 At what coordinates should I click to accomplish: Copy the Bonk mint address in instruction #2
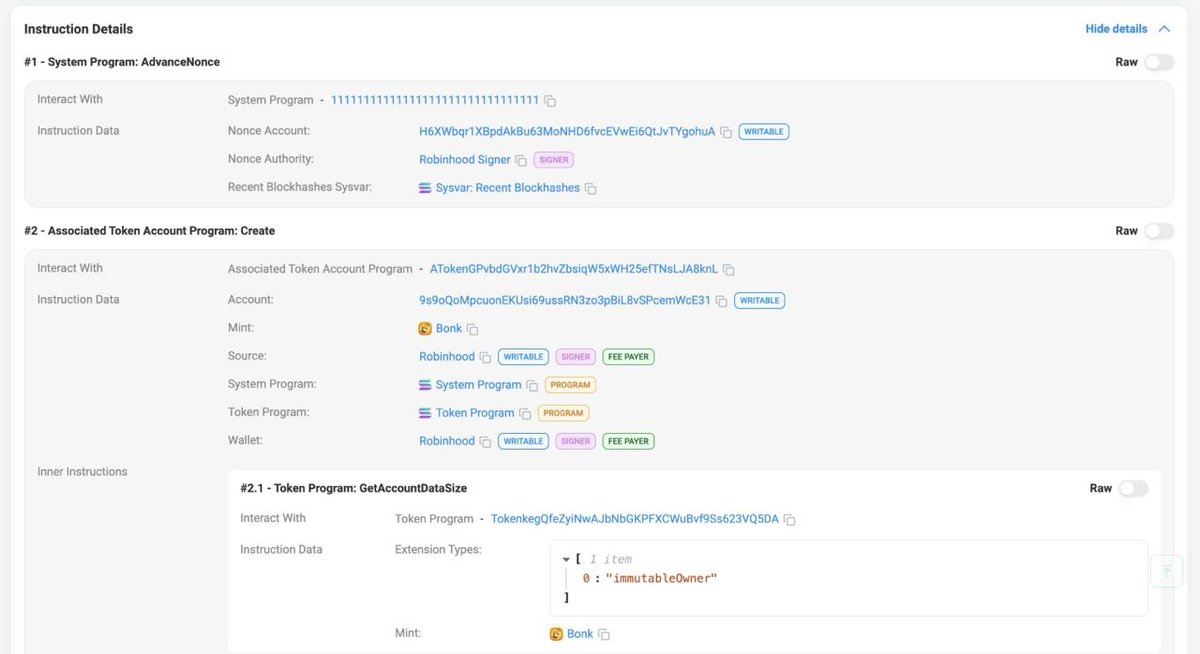click(x=473, y=329)
